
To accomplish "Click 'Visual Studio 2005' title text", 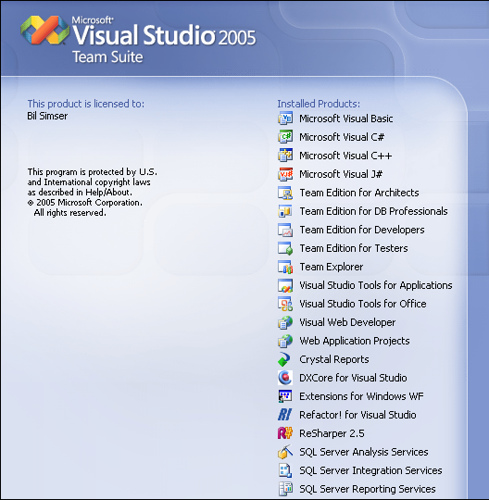I will click(x=164, y=35).
